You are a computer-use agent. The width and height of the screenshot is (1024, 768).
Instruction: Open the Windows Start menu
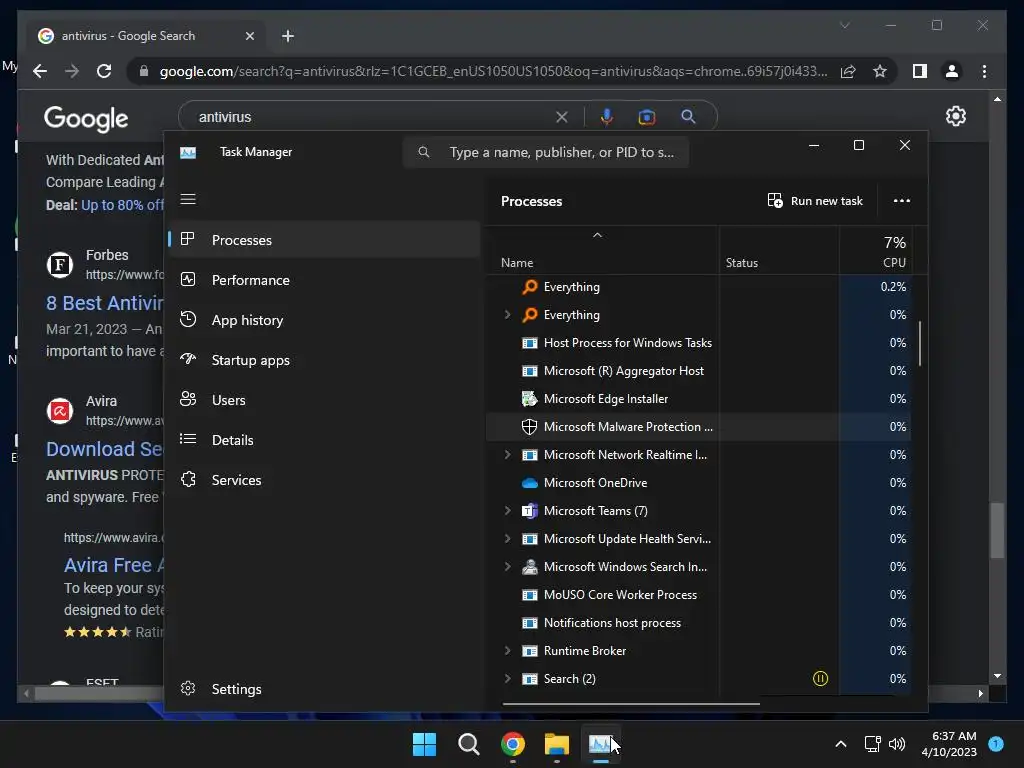(x=424, y=744)
